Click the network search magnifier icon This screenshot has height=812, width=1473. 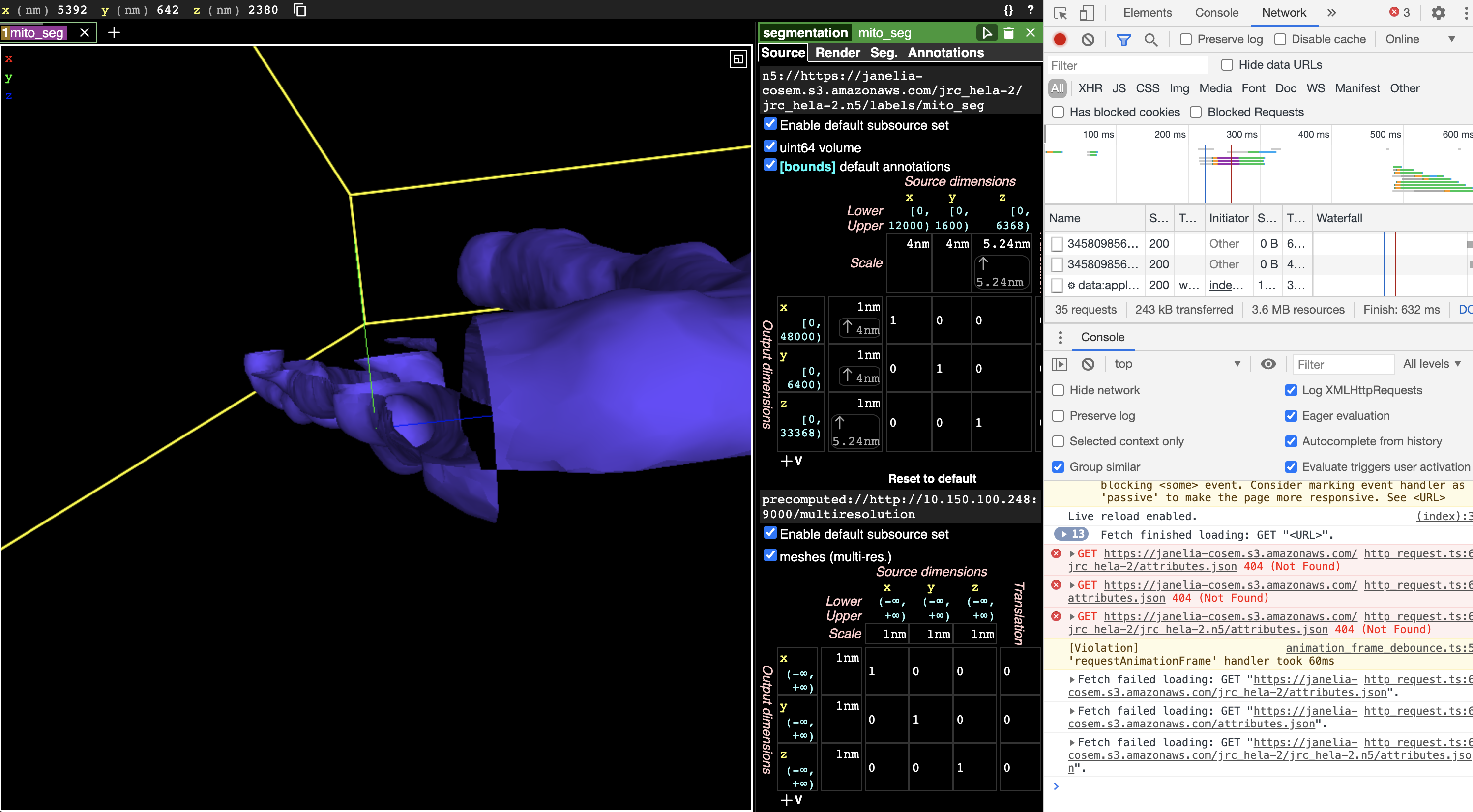click(1151, 39)
